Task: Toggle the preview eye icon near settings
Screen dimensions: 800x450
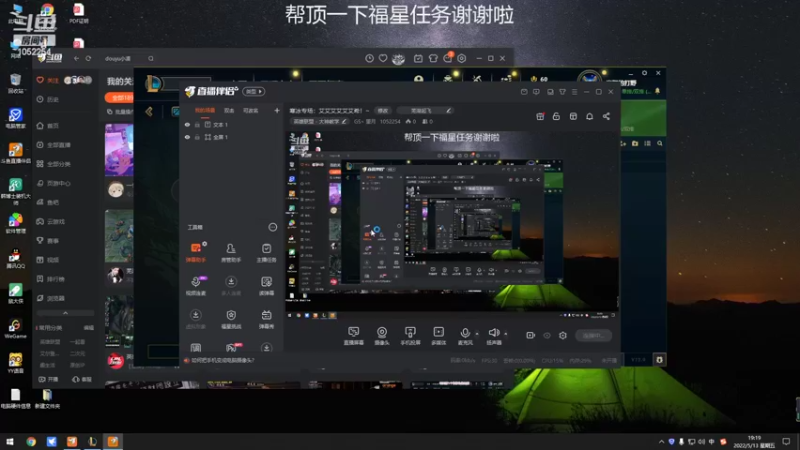Action: [x=547, y=335]
